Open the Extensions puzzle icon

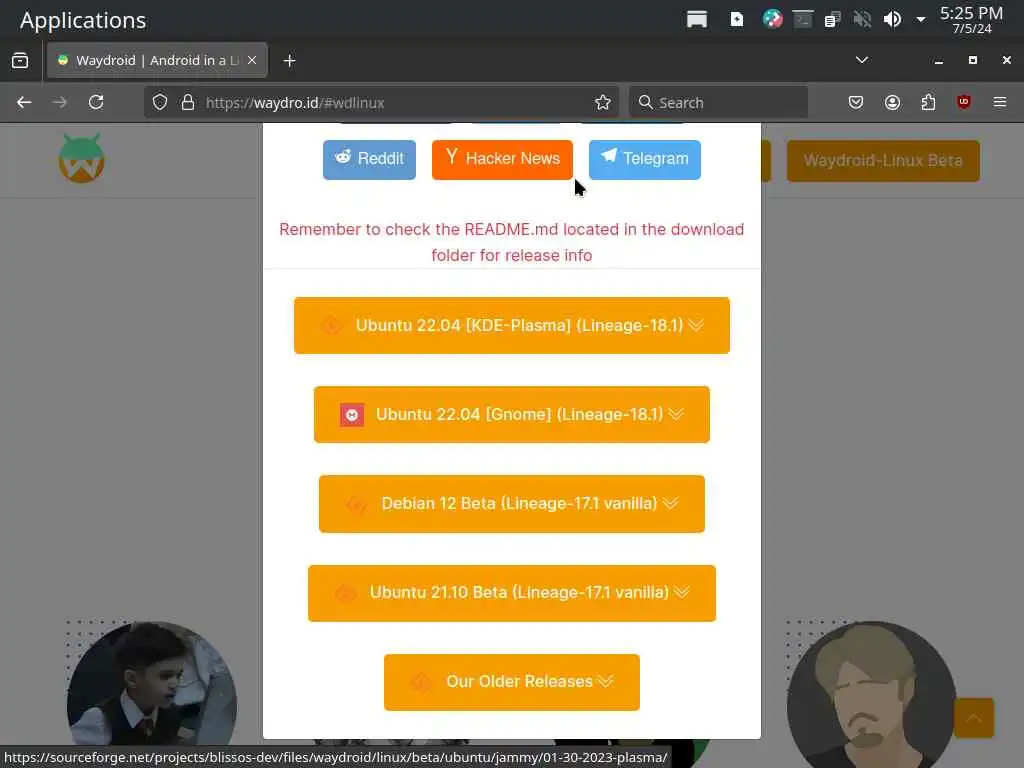point(928,103)
